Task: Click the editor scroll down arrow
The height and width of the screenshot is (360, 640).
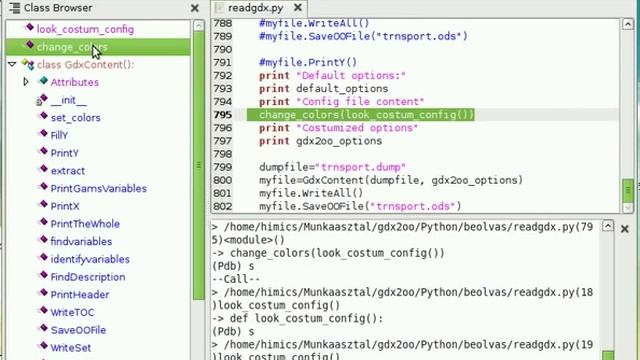Action: point(628,207)
